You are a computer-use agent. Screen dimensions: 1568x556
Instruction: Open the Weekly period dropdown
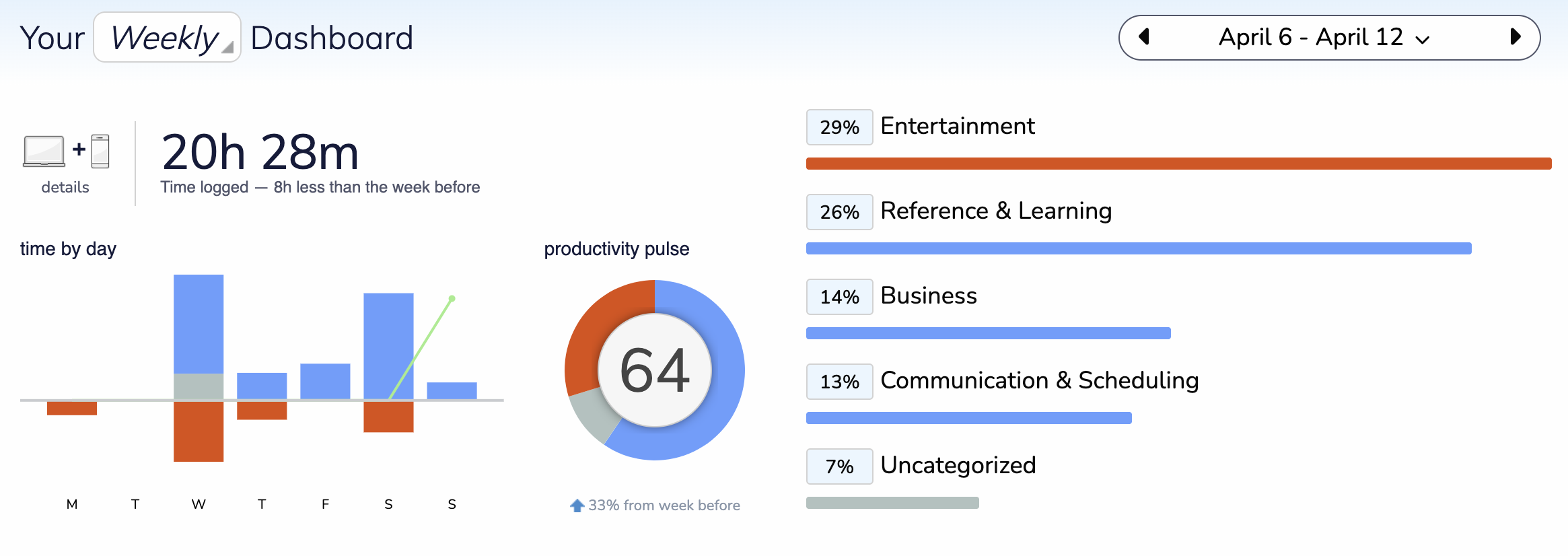click(x=167, y=38)
